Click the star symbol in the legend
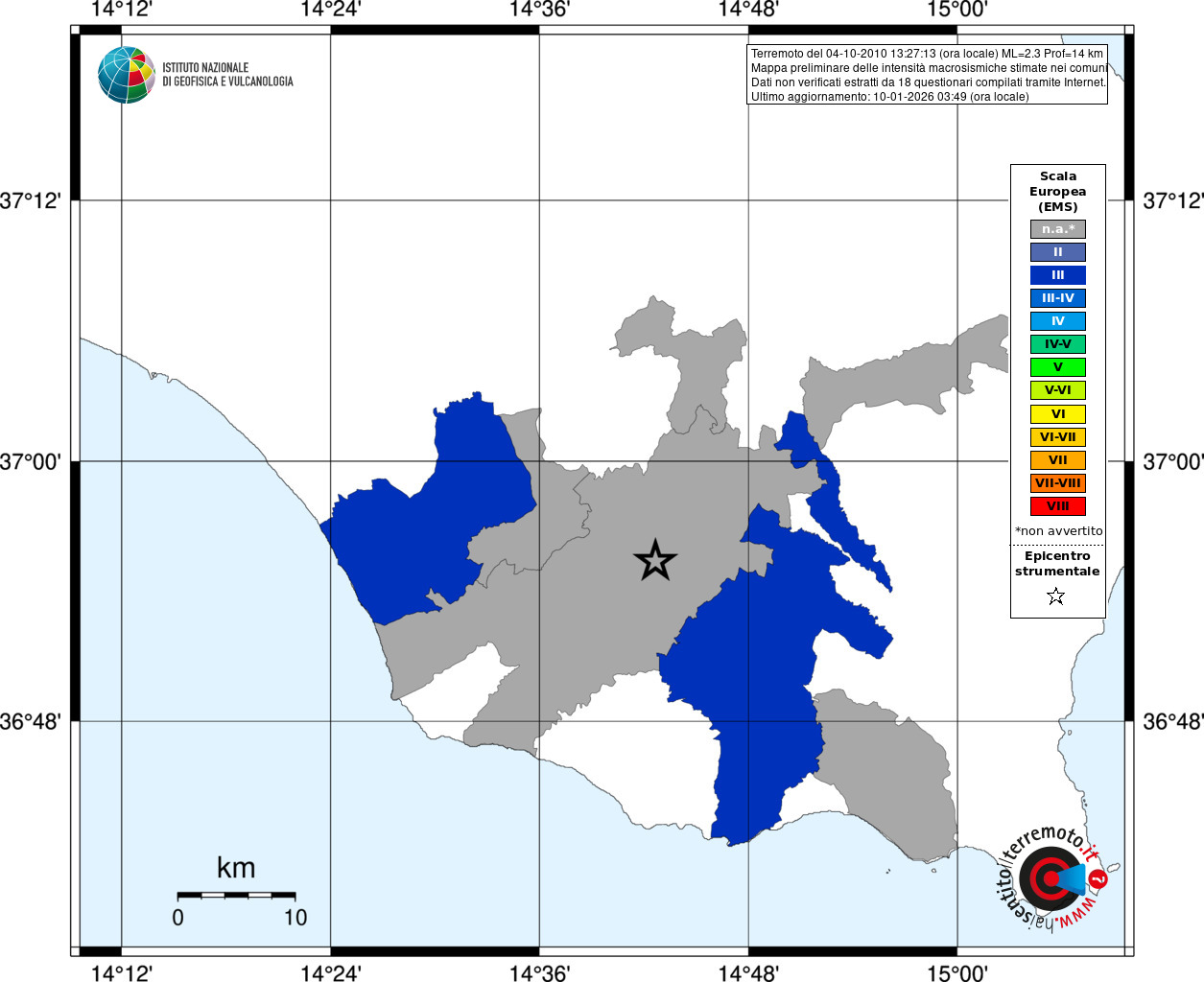Viewport: 1204px width, 982px height. [1056, 596]
